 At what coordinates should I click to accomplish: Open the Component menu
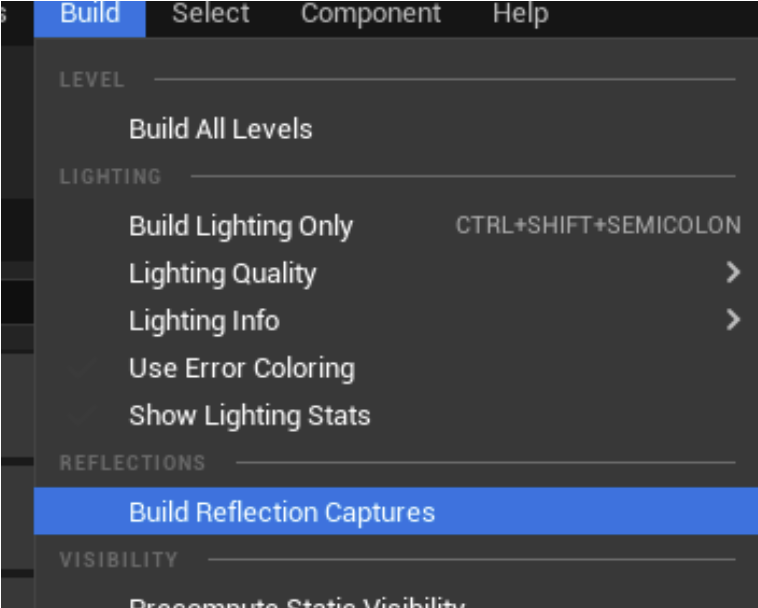(370, 15)
